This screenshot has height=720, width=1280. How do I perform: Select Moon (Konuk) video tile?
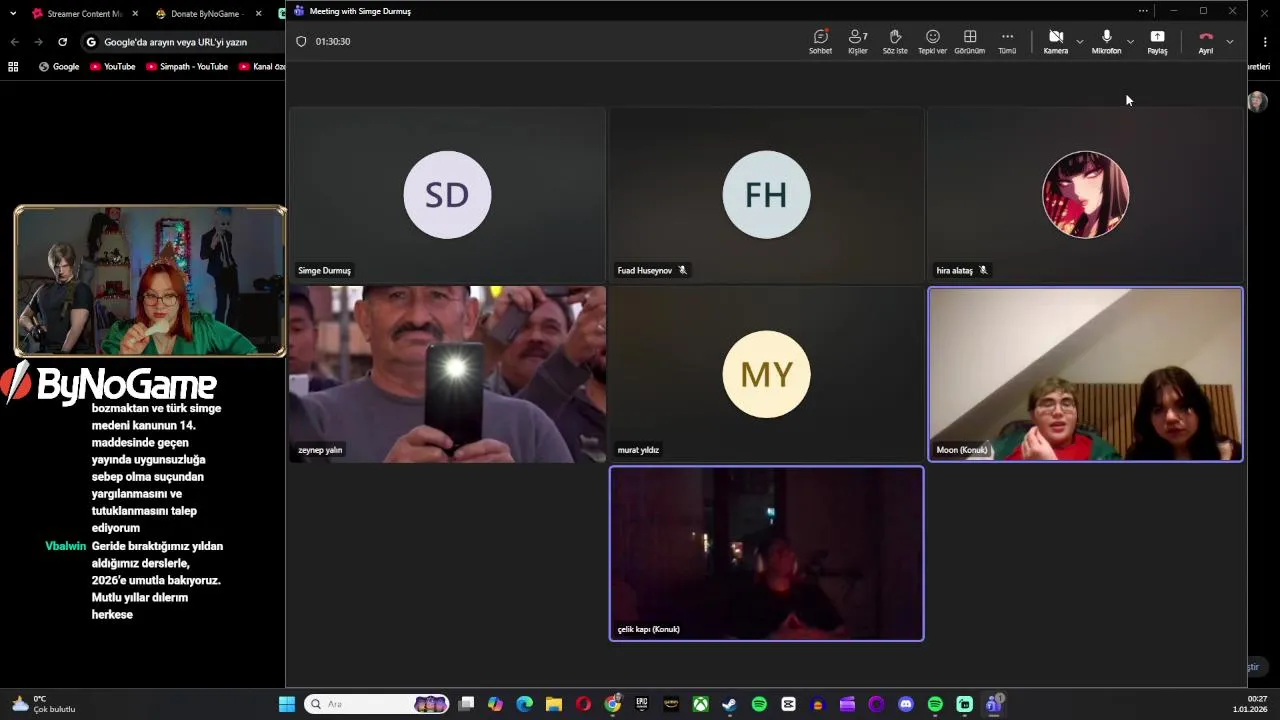point(1085,374)
